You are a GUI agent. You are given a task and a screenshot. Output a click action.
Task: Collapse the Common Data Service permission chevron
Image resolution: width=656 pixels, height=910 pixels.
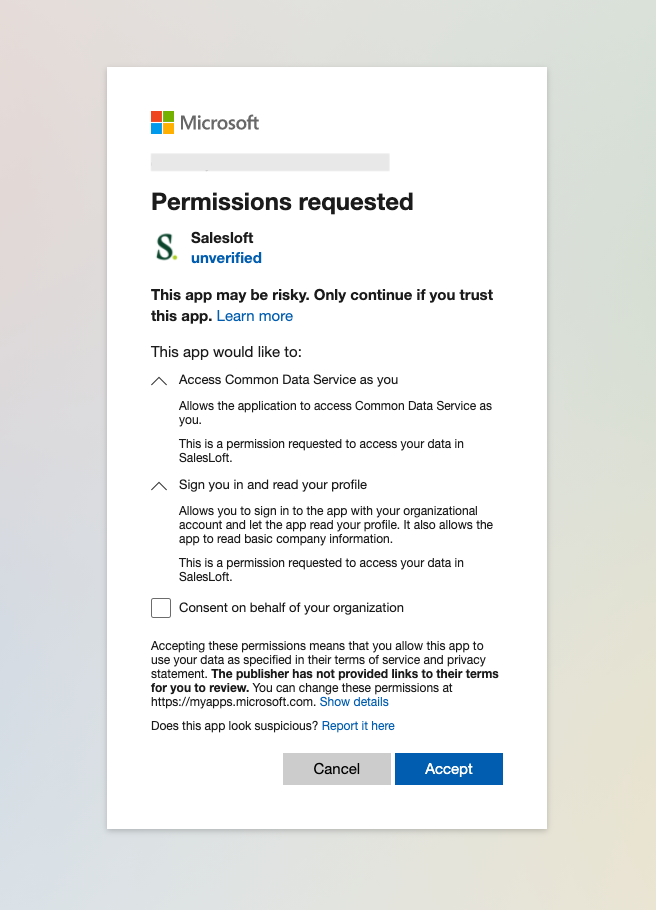tap(159, 381)
